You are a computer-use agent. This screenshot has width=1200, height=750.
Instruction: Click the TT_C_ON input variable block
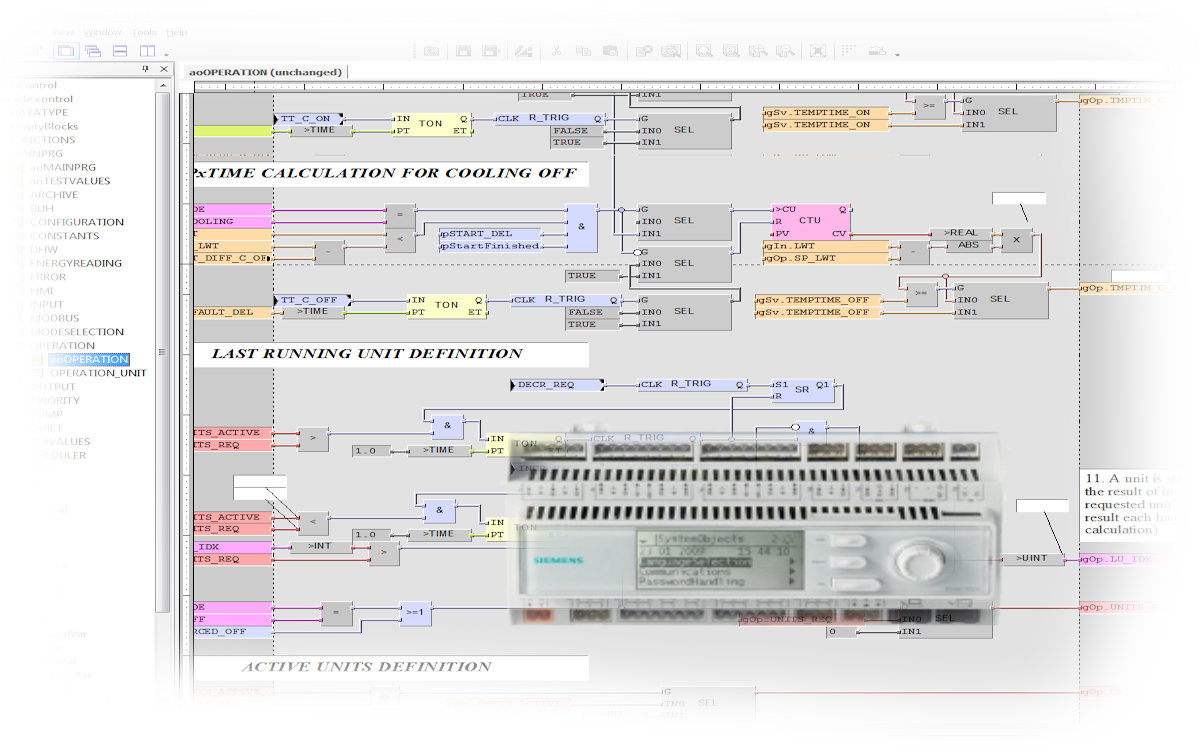coord(309,118)
